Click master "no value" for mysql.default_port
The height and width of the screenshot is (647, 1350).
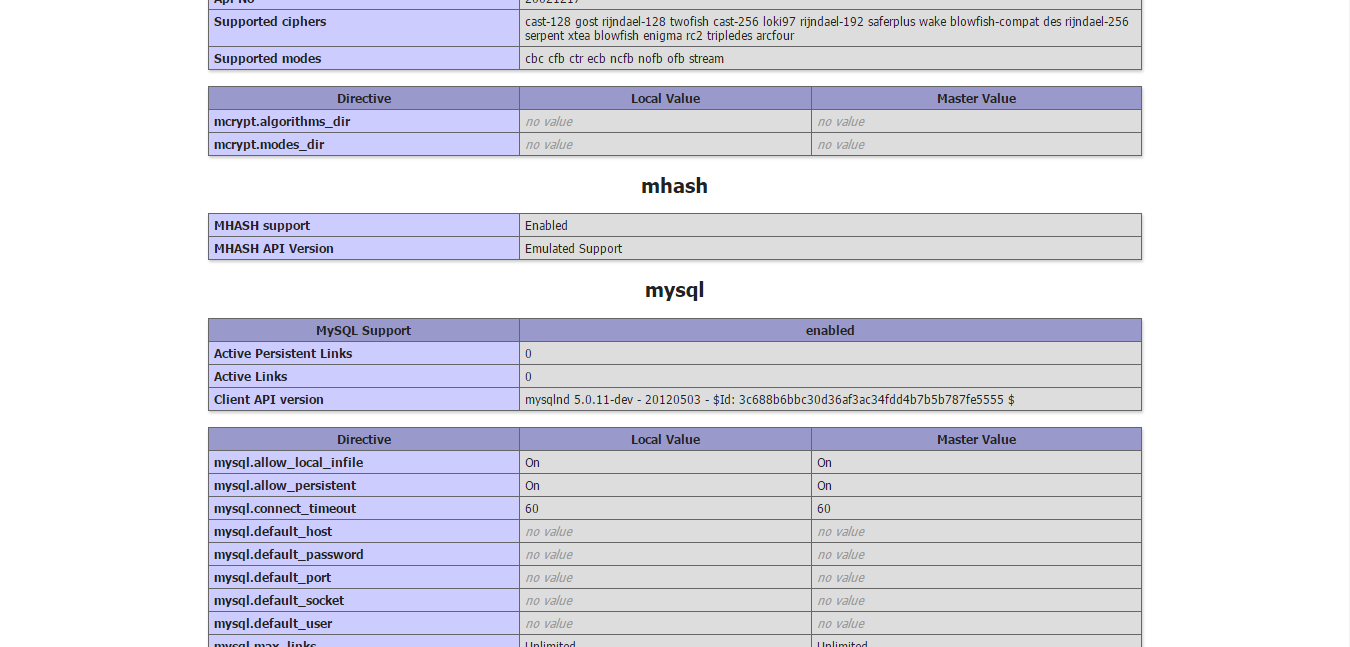pos(841,577)
